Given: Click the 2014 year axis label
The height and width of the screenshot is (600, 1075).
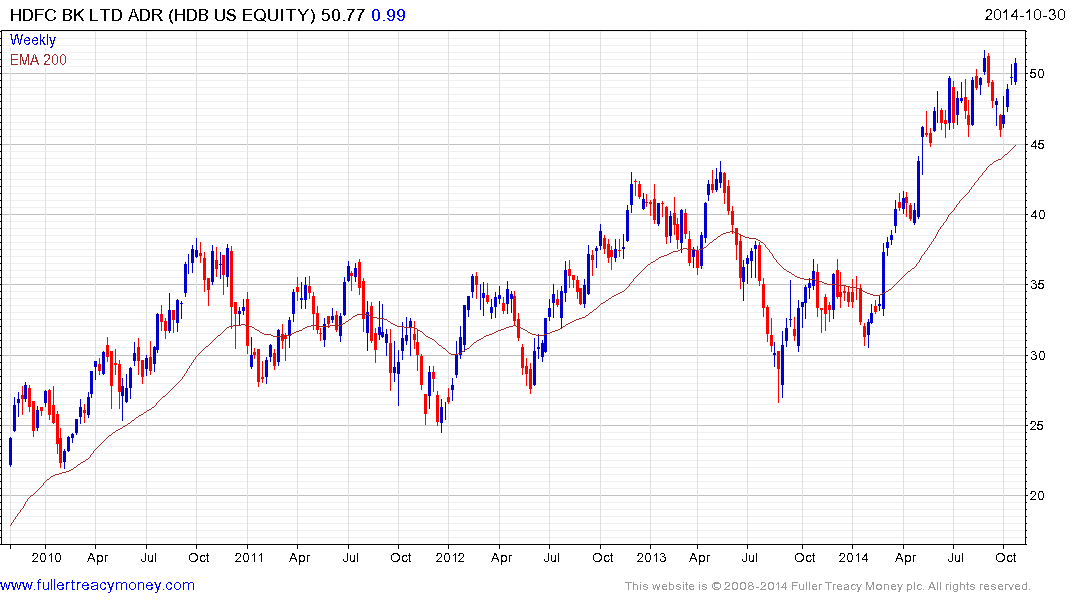Looking at the screenshot, I should 854,557.
